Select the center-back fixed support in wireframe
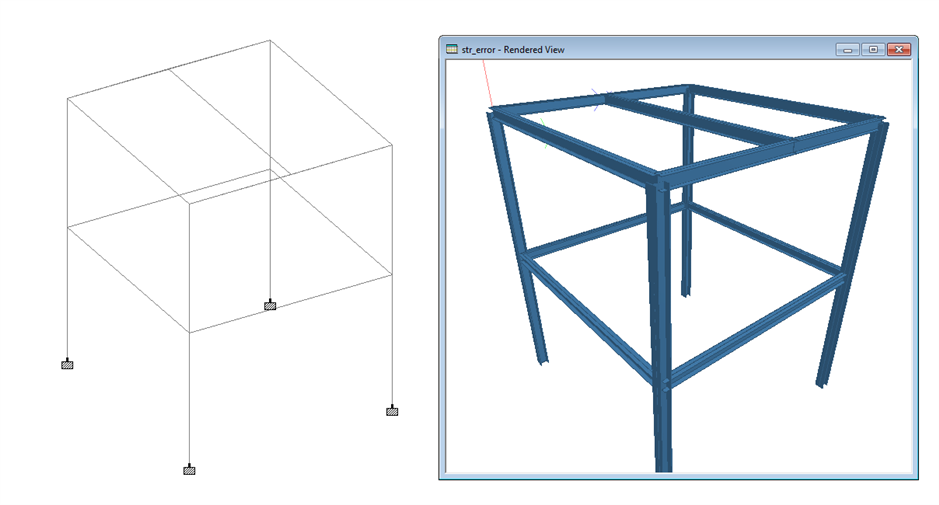 tap(270, 305)
